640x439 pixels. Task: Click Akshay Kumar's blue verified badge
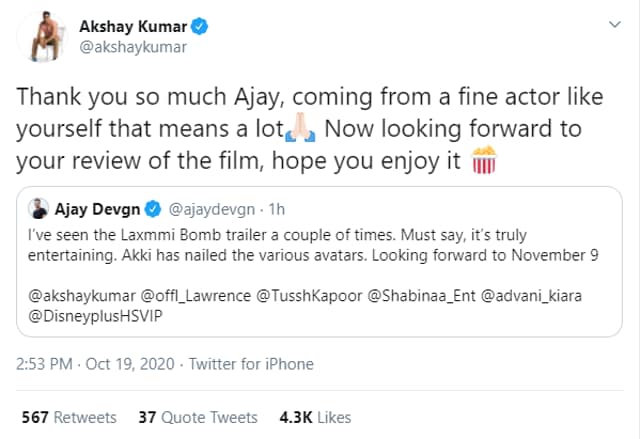(200, 27)
